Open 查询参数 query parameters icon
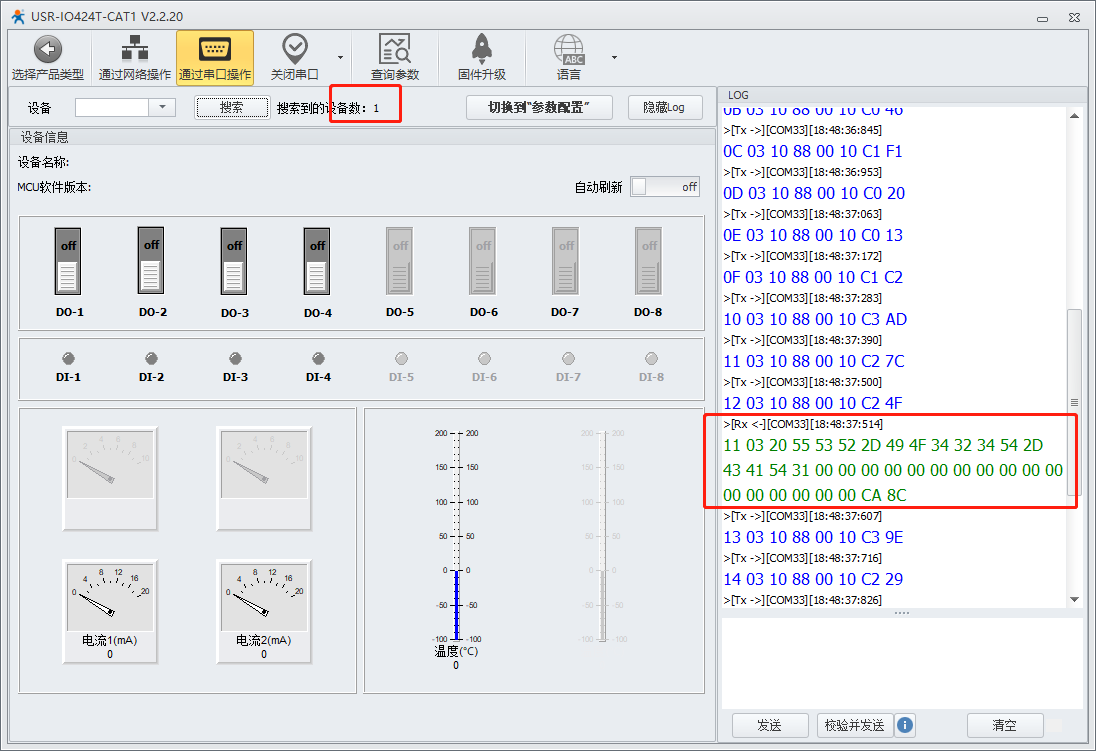 394,49
